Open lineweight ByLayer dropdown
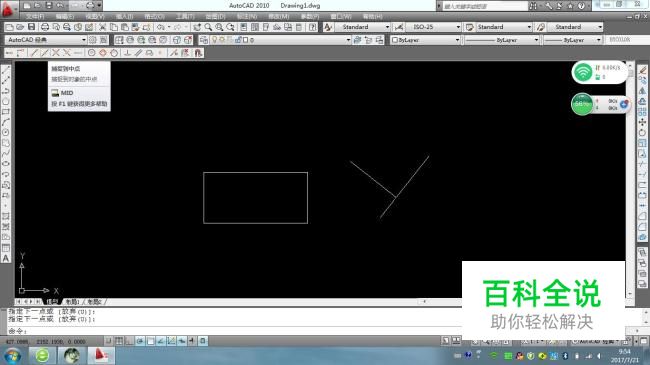 coord(572,40)
